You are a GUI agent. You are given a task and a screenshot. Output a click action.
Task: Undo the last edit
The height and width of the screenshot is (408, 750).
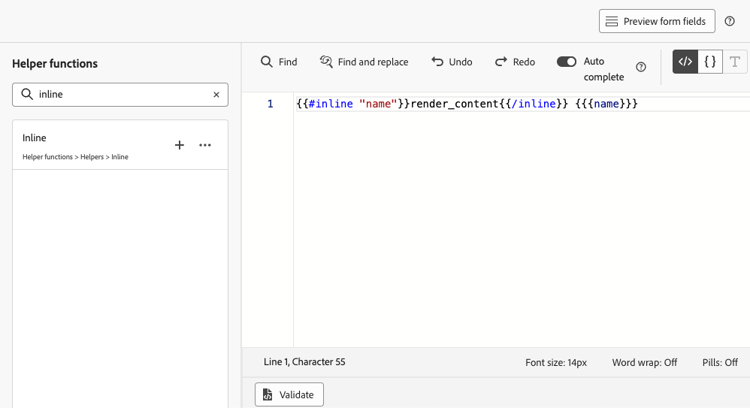[x=452, y=62]
